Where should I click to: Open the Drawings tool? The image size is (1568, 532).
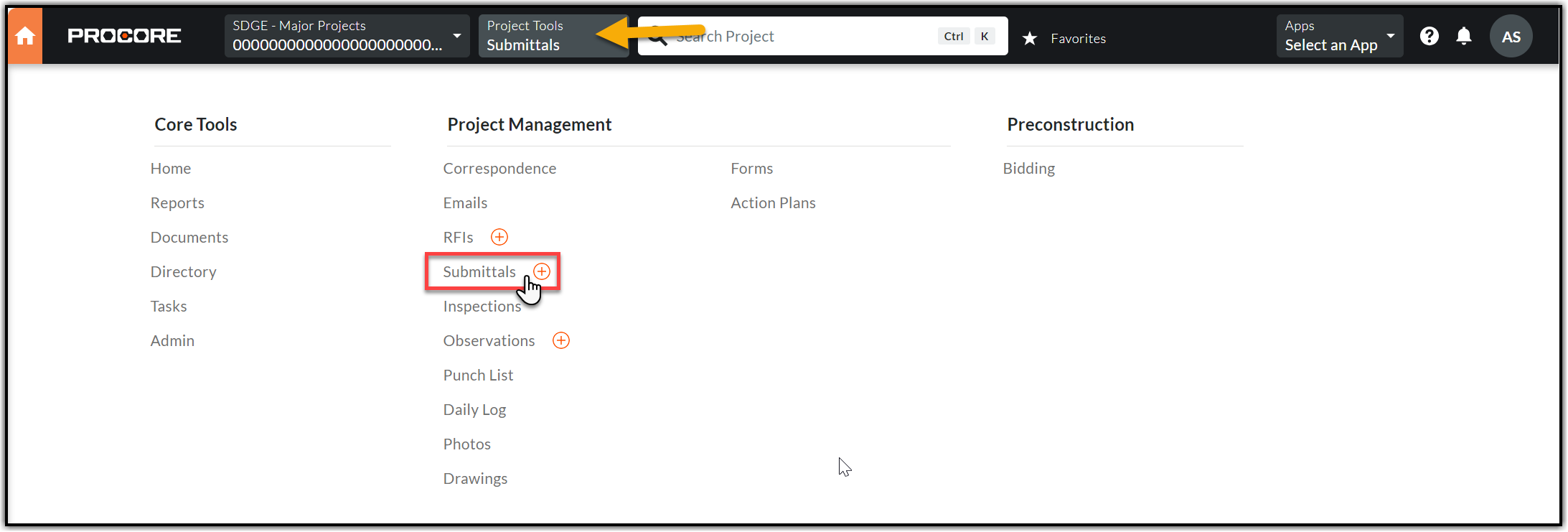(x=475, y=479)
